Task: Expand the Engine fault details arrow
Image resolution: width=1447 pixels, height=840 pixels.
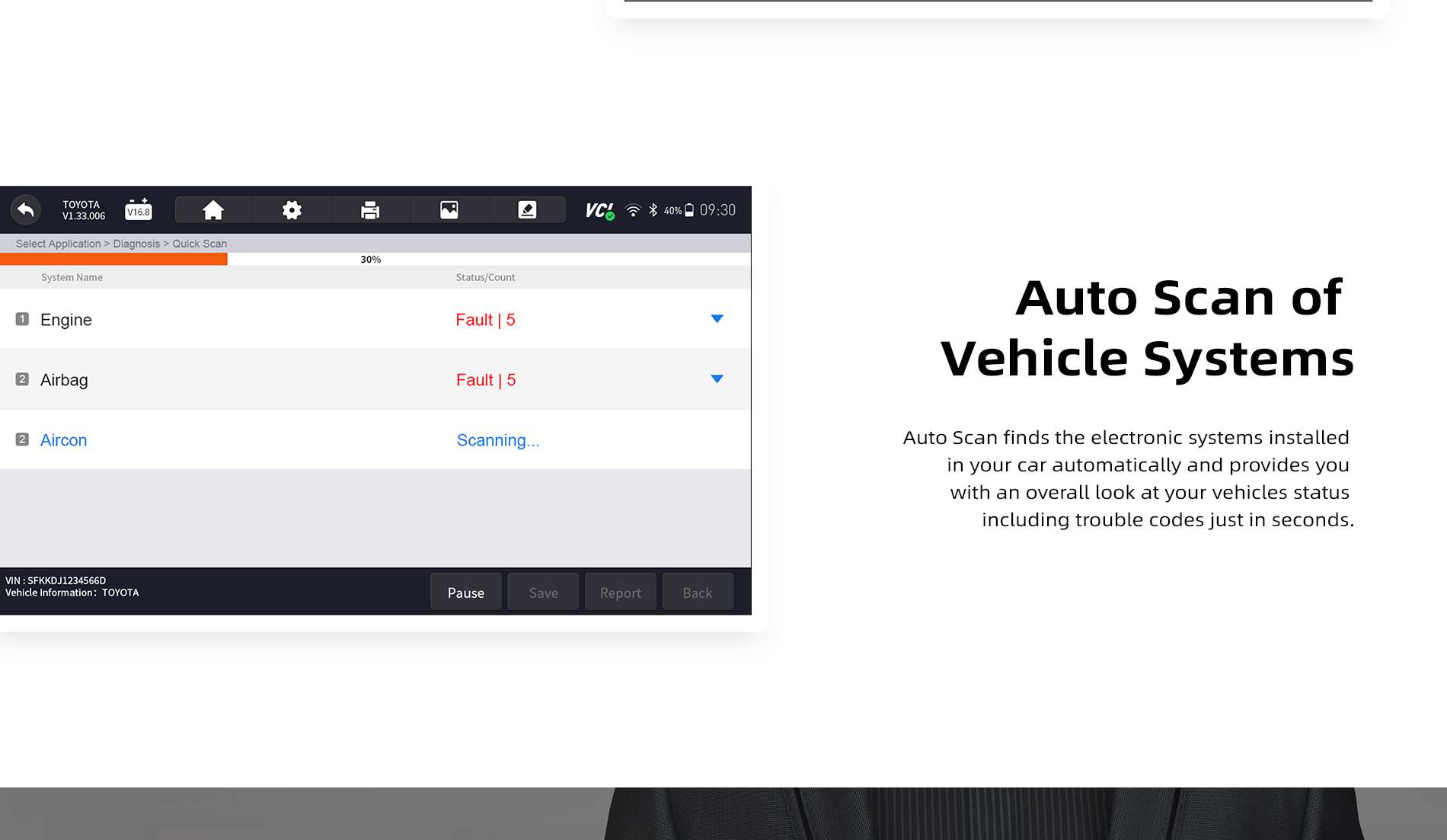Action: click(x=717, y=319)
